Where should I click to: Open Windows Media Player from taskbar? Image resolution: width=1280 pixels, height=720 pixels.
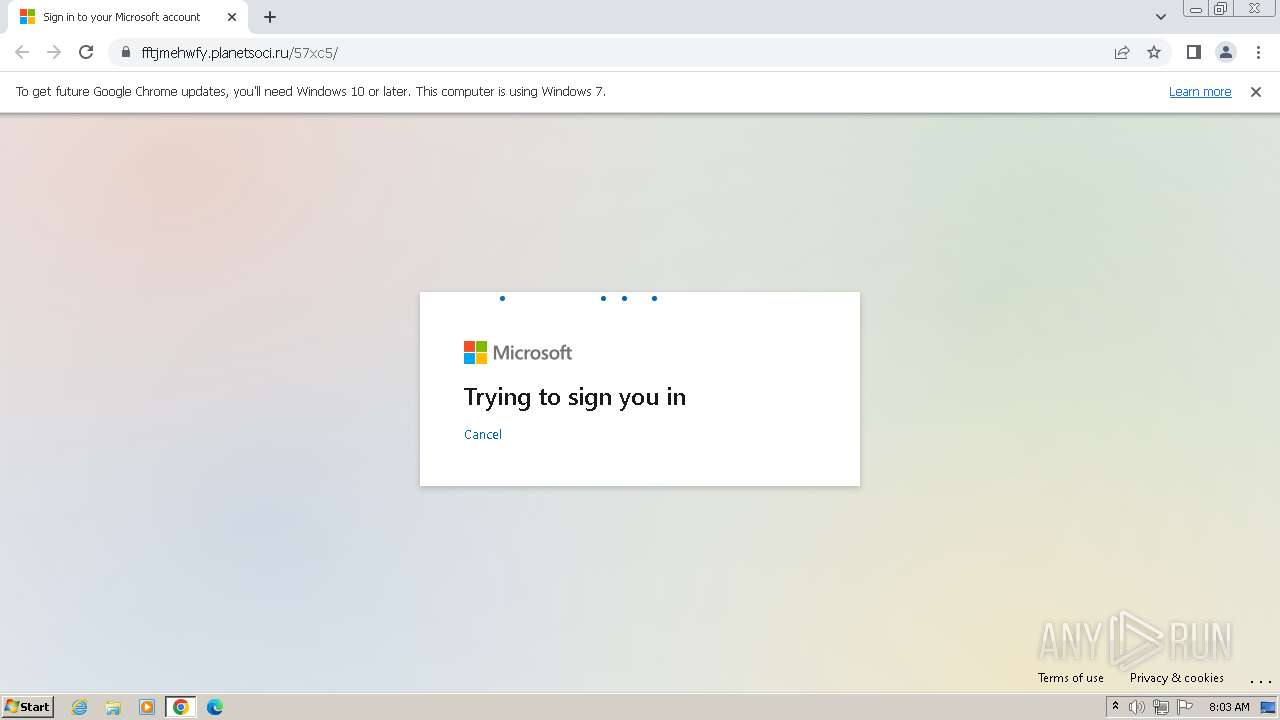point(147,707)
